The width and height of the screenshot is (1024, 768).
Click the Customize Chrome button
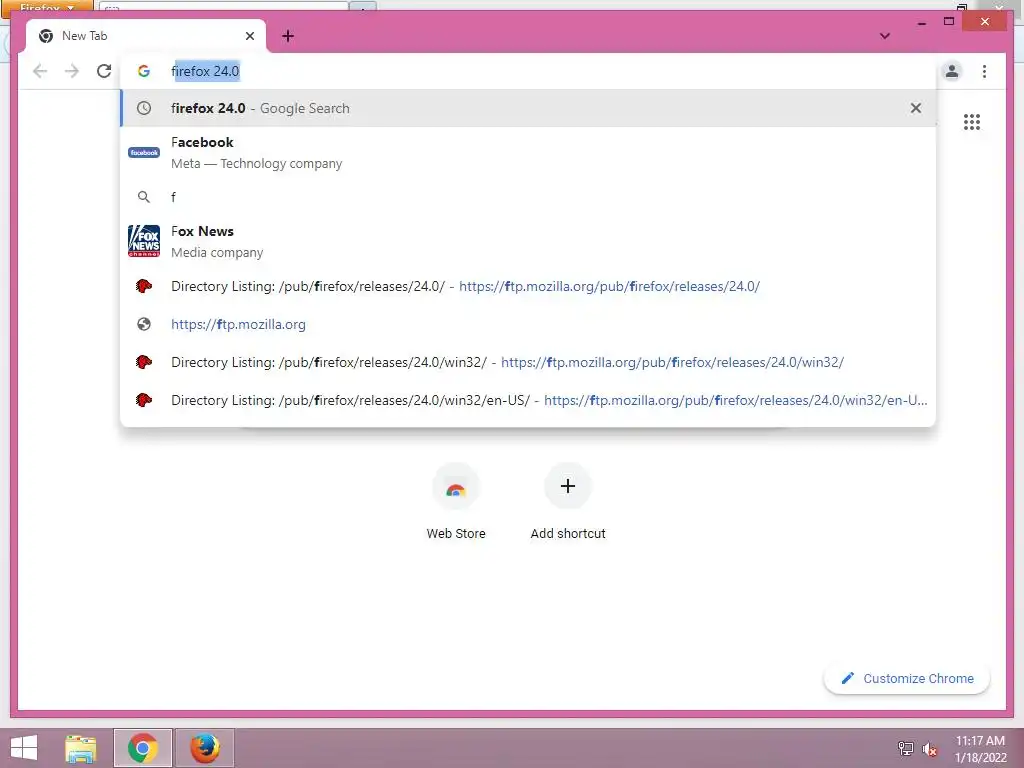coord(907,679)
